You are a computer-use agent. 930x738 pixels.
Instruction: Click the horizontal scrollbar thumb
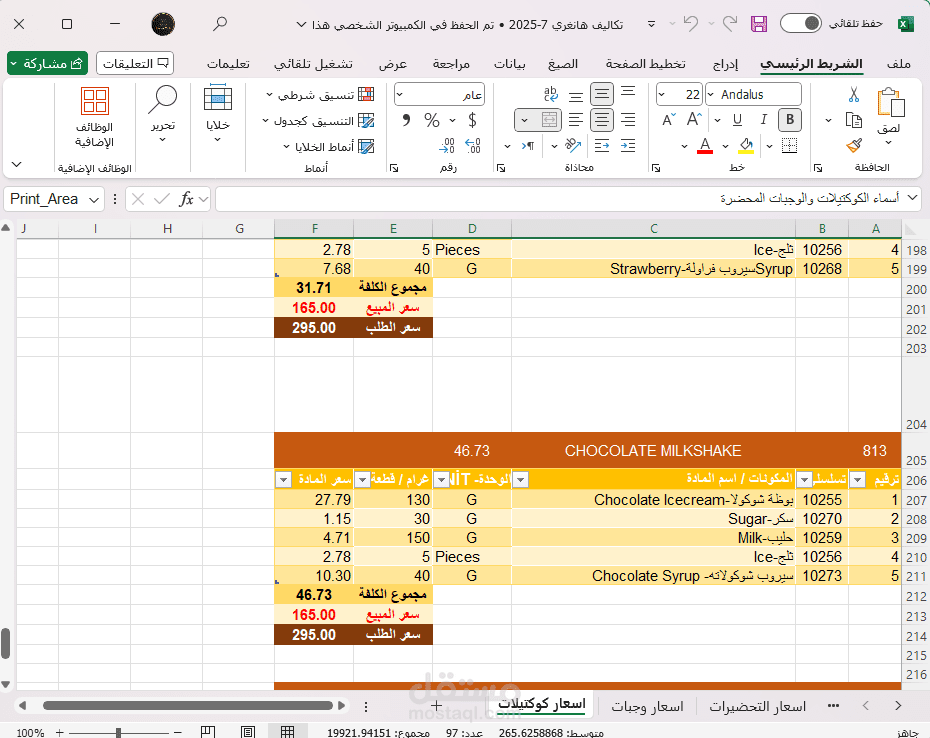(187, 705)
